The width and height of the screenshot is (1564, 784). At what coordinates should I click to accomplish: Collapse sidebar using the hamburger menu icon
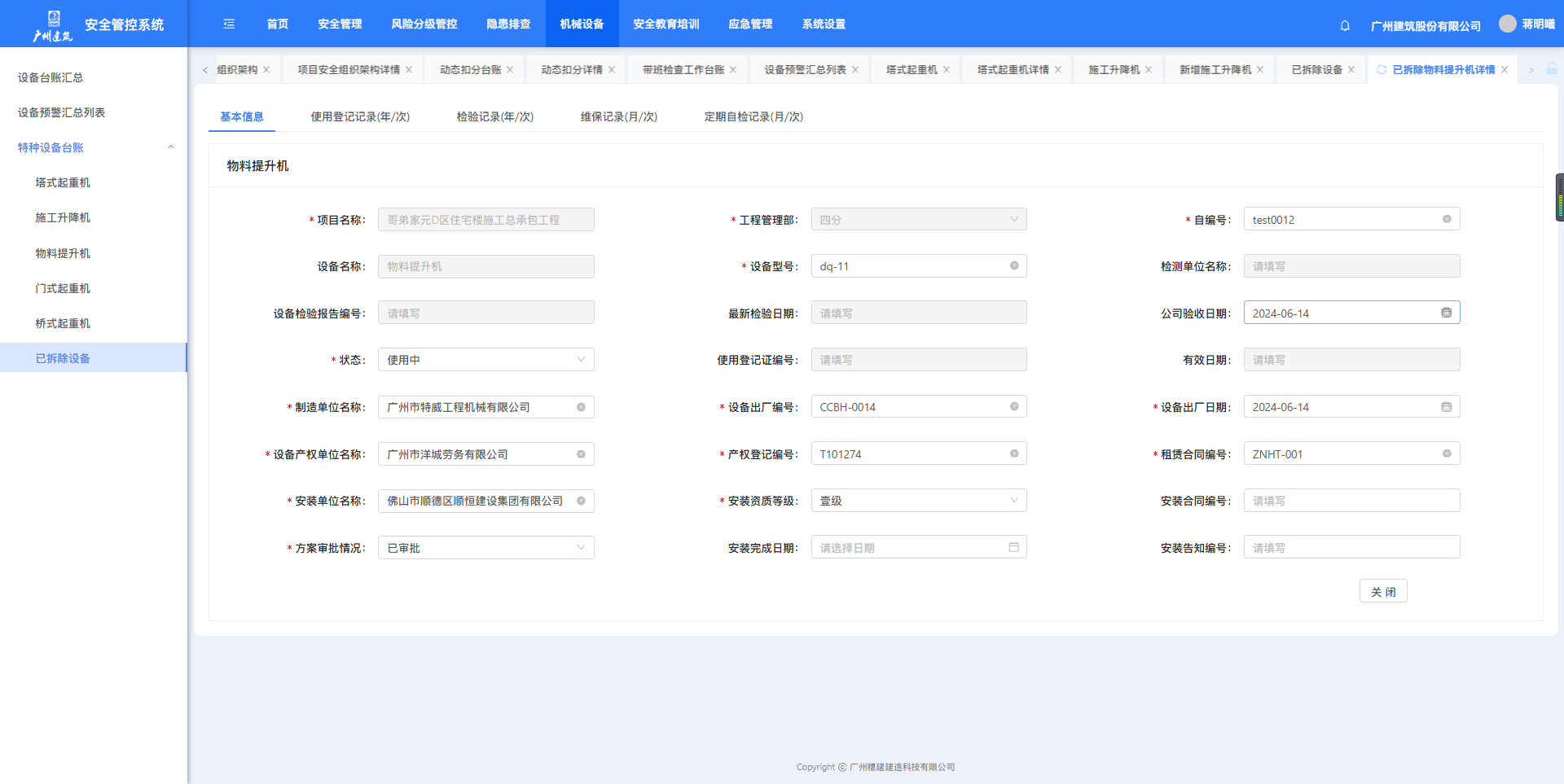coord(229,24)
